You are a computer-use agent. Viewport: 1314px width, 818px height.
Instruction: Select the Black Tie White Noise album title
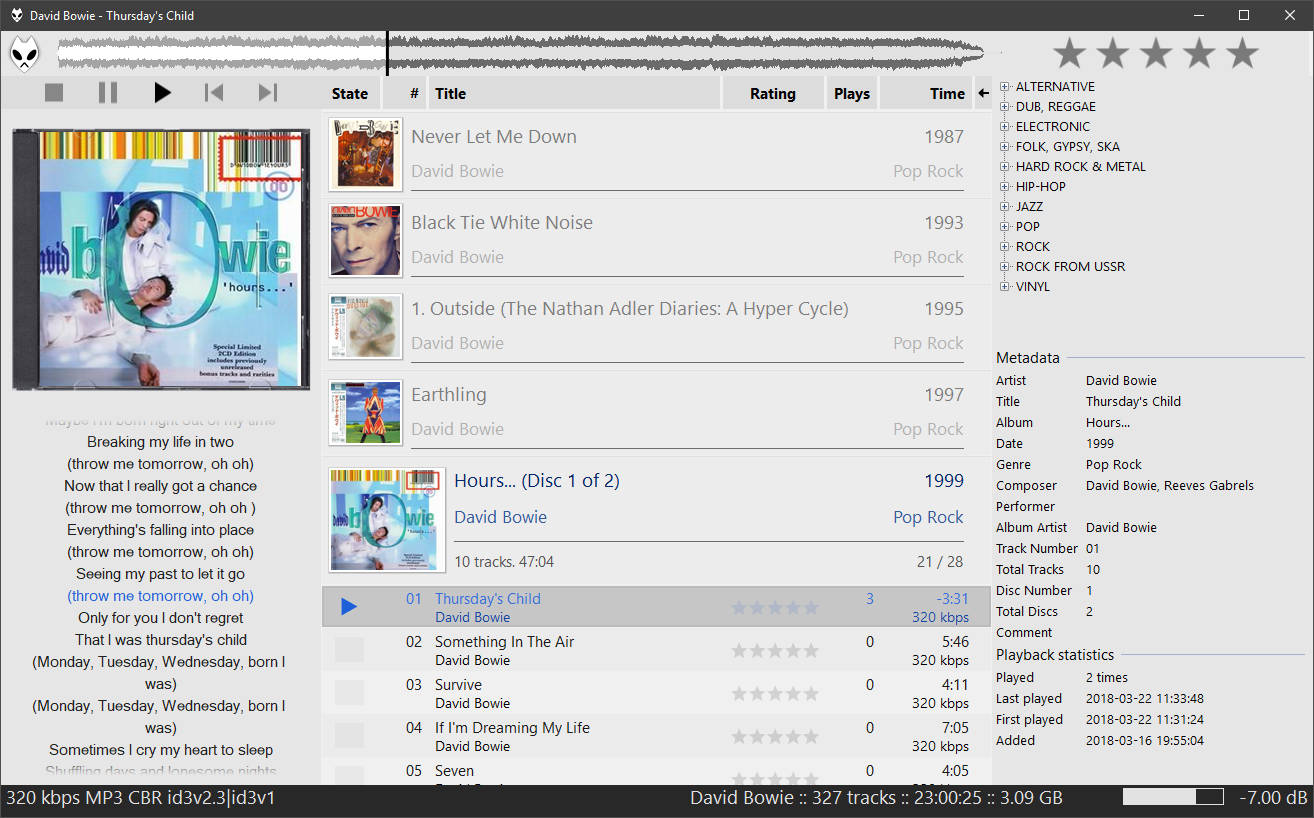(502, 223)
